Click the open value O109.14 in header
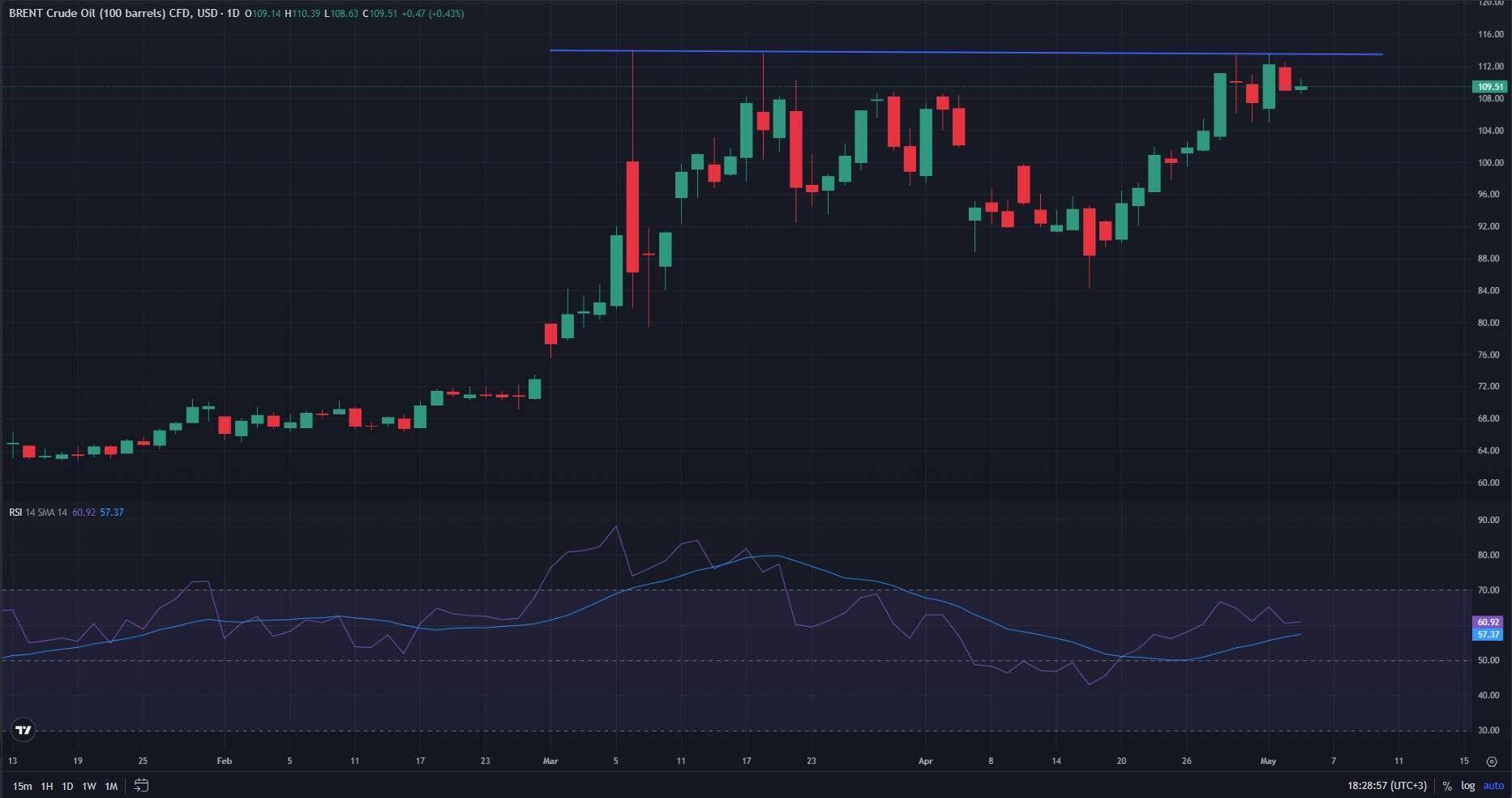The image size is (1512, 798). coord(263,14)
